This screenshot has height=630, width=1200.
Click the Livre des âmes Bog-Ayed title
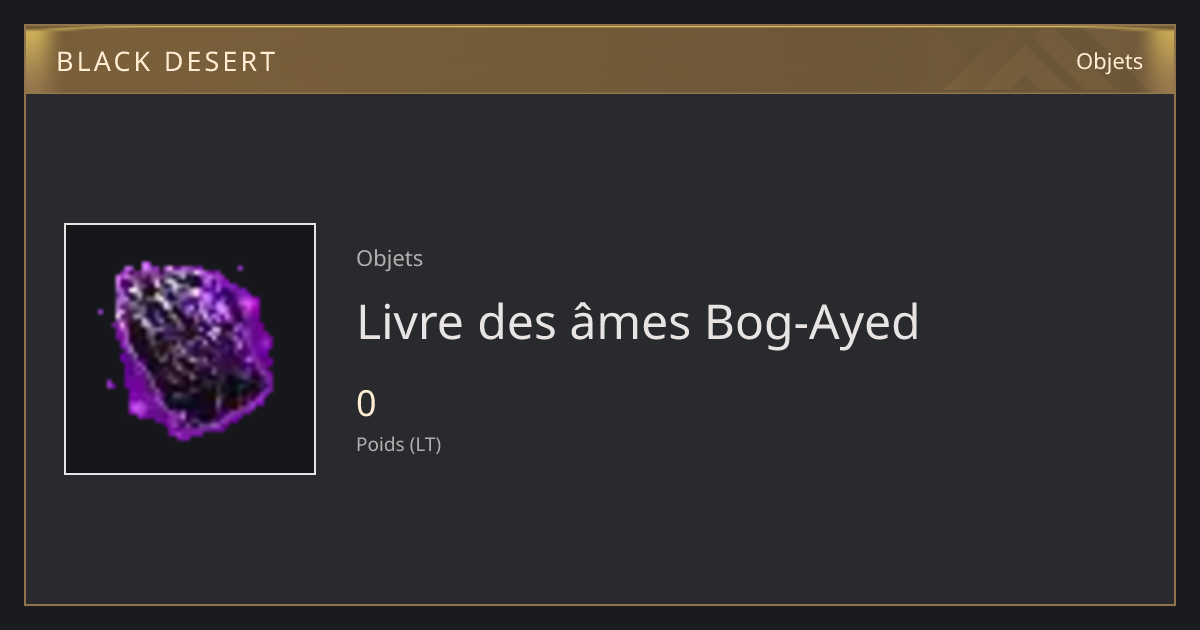pyautogui.click(x=638, y=323)
